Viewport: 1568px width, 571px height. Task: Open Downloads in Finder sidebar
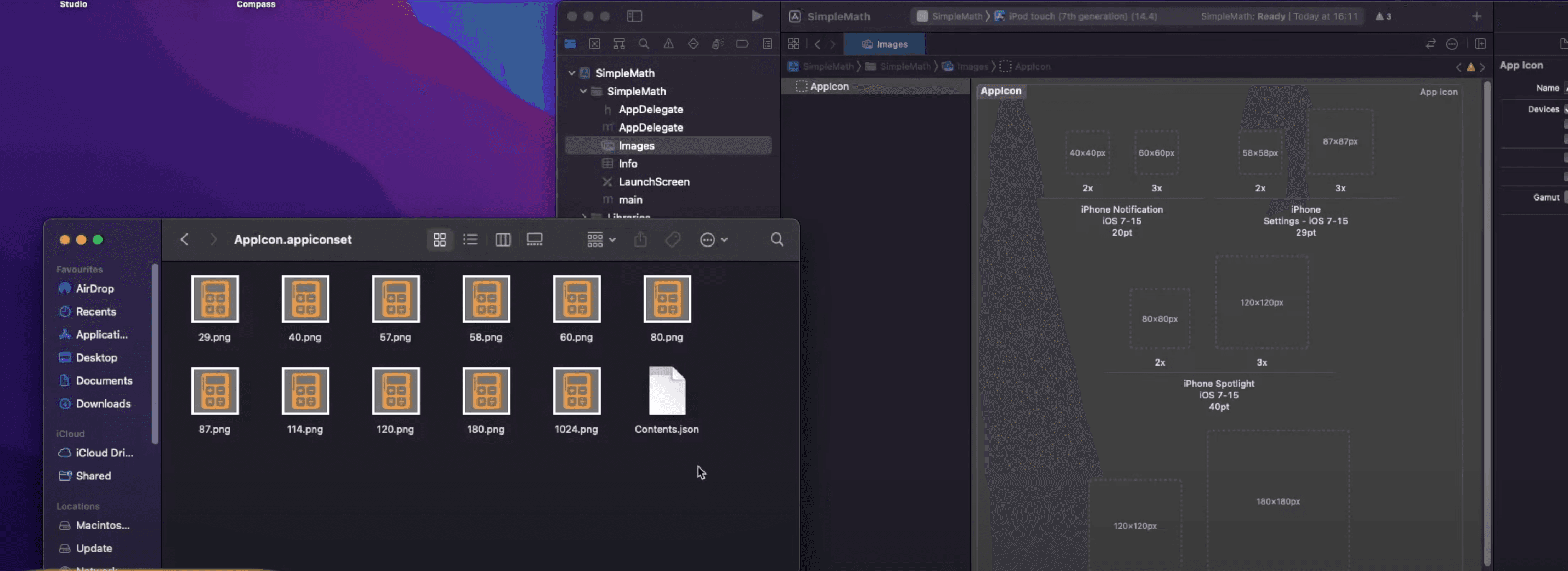pyautogui.click(x=103, y=404)
